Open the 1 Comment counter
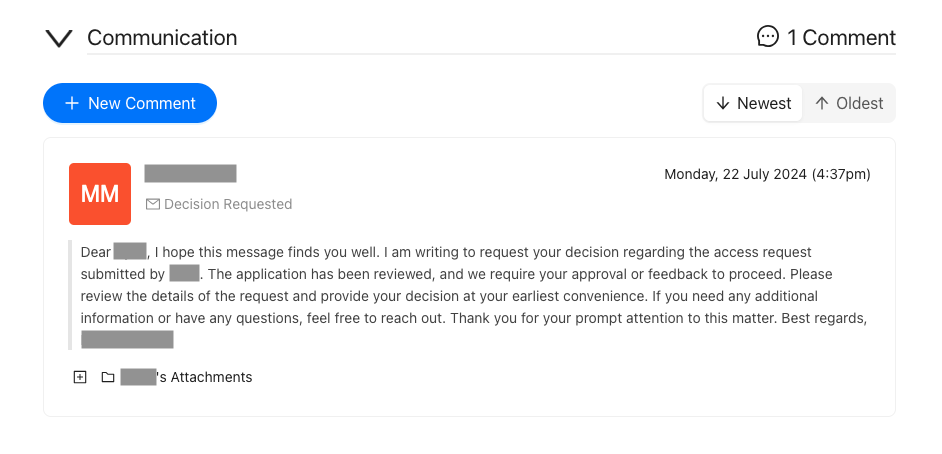The height and width of the screenshot is (454, 942). (826, 37)
